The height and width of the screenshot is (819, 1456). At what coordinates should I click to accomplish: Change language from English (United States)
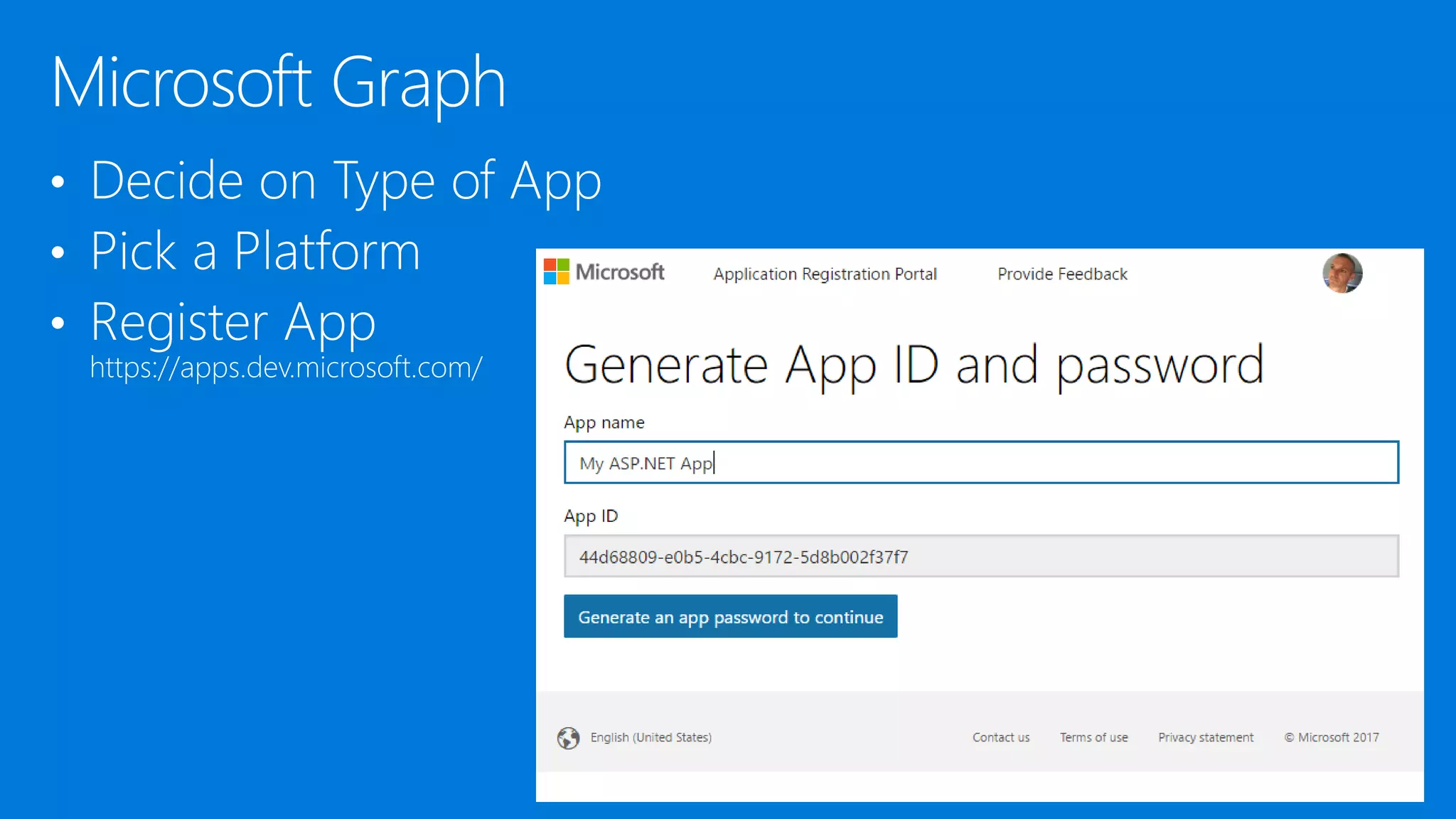[x=651, y=738]
